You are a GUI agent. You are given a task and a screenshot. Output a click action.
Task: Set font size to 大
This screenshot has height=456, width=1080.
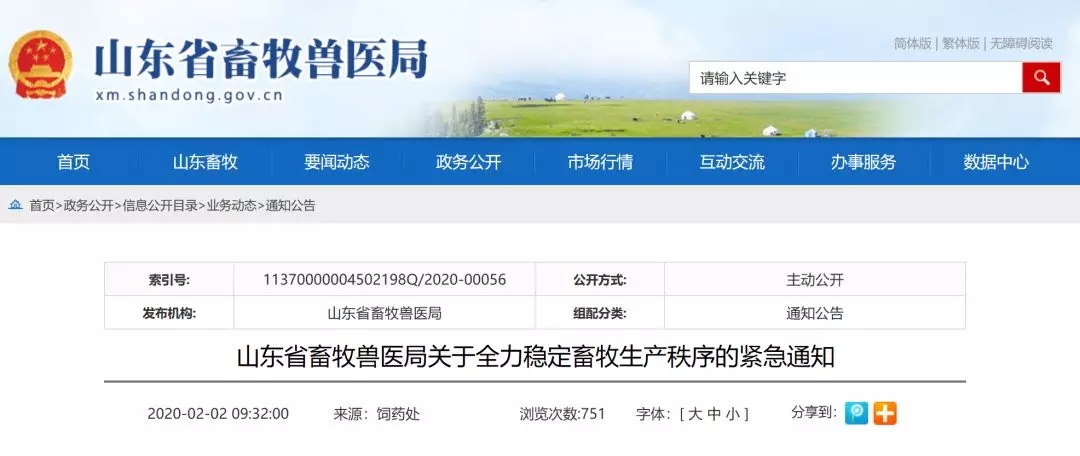(x=695, y=414)
